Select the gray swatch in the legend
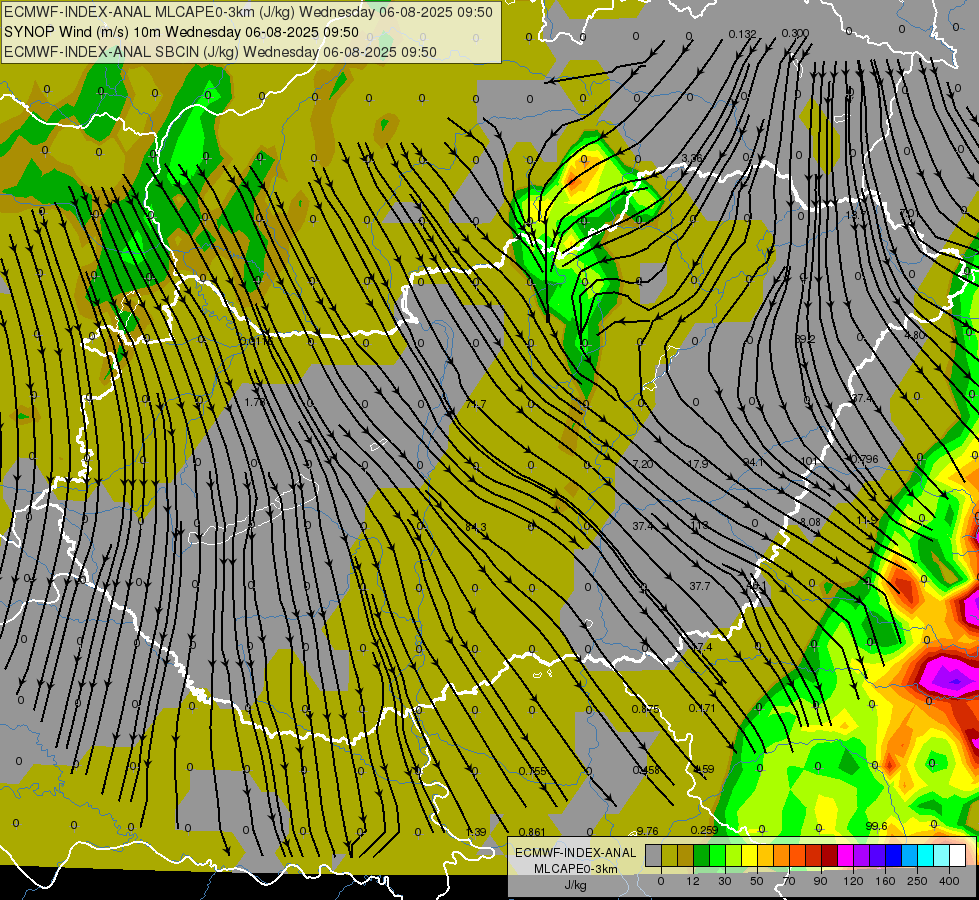The height and width of the screenshot is (900, 979). pos(653,855)
